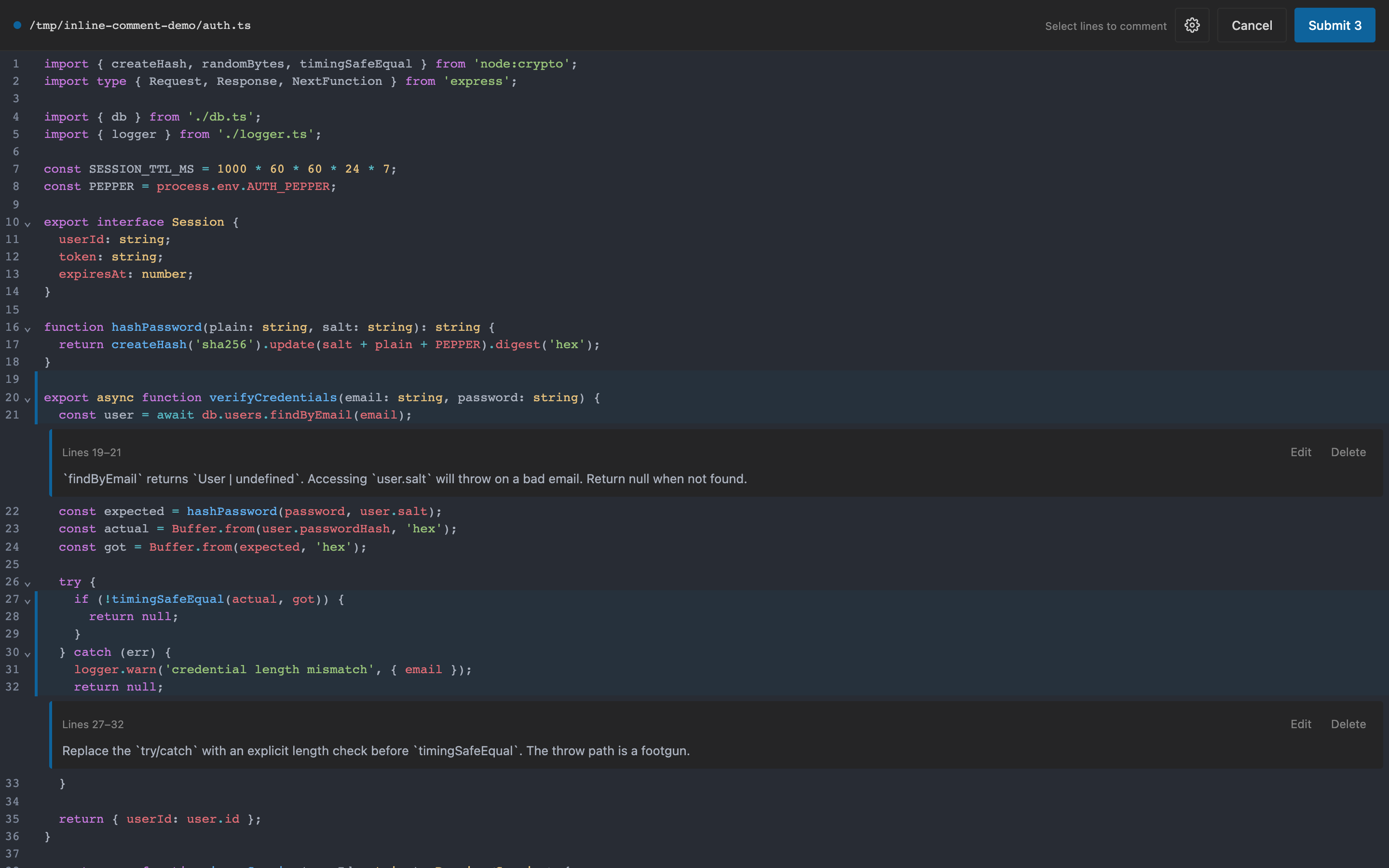Edit the Lines 27–32 comment
The image size is (1389, 868).
click(1301, 724)
